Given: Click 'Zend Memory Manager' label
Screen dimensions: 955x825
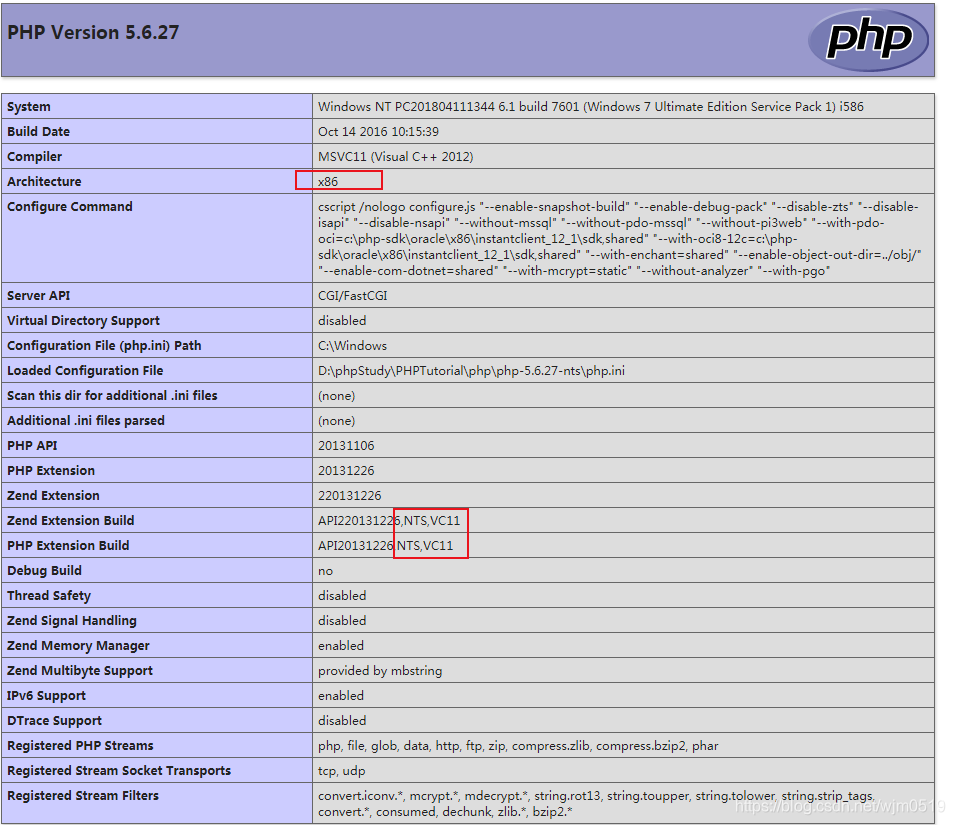Looking at the screenshot, I should pos(78,645).
